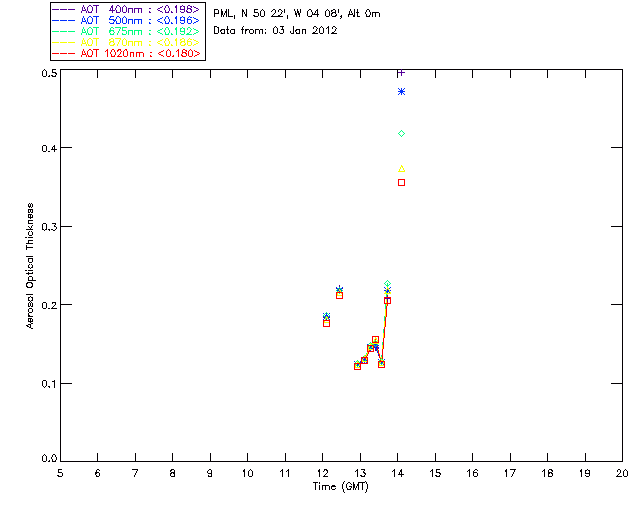
Task: Click the blue asterisk marker near 0.47
Action: 401,91
